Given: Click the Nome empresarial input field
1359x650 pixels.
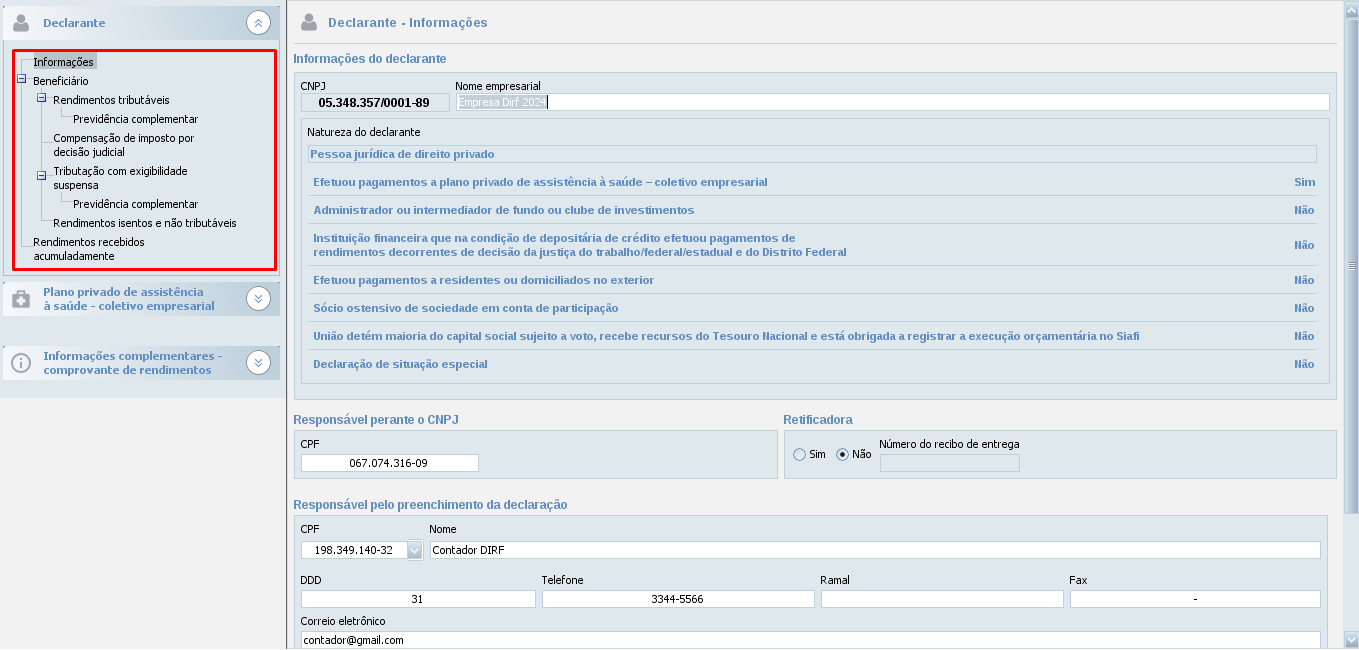Looking at the screenshot, I should pos(892,102).
